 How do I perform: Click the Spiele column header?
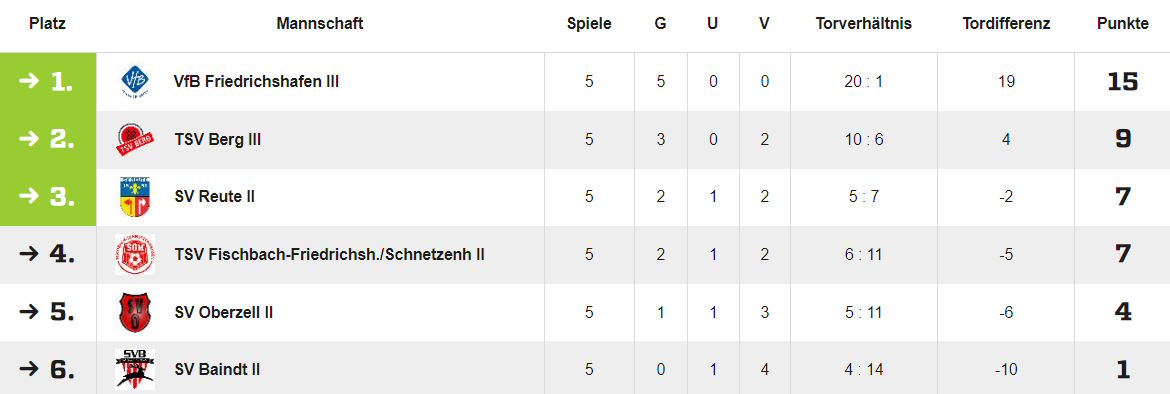point(589,24)
